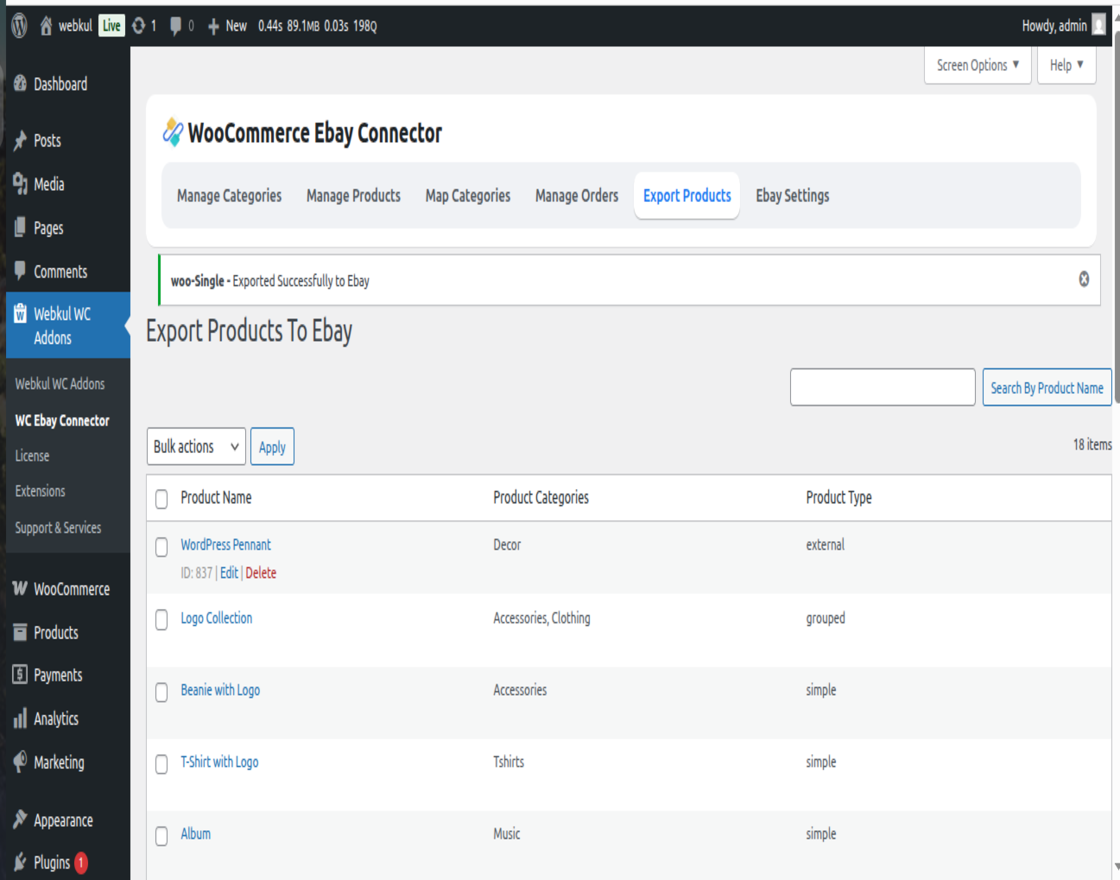Click the webkul site name link
1120x880 pixels.
(x=76, y=26)
